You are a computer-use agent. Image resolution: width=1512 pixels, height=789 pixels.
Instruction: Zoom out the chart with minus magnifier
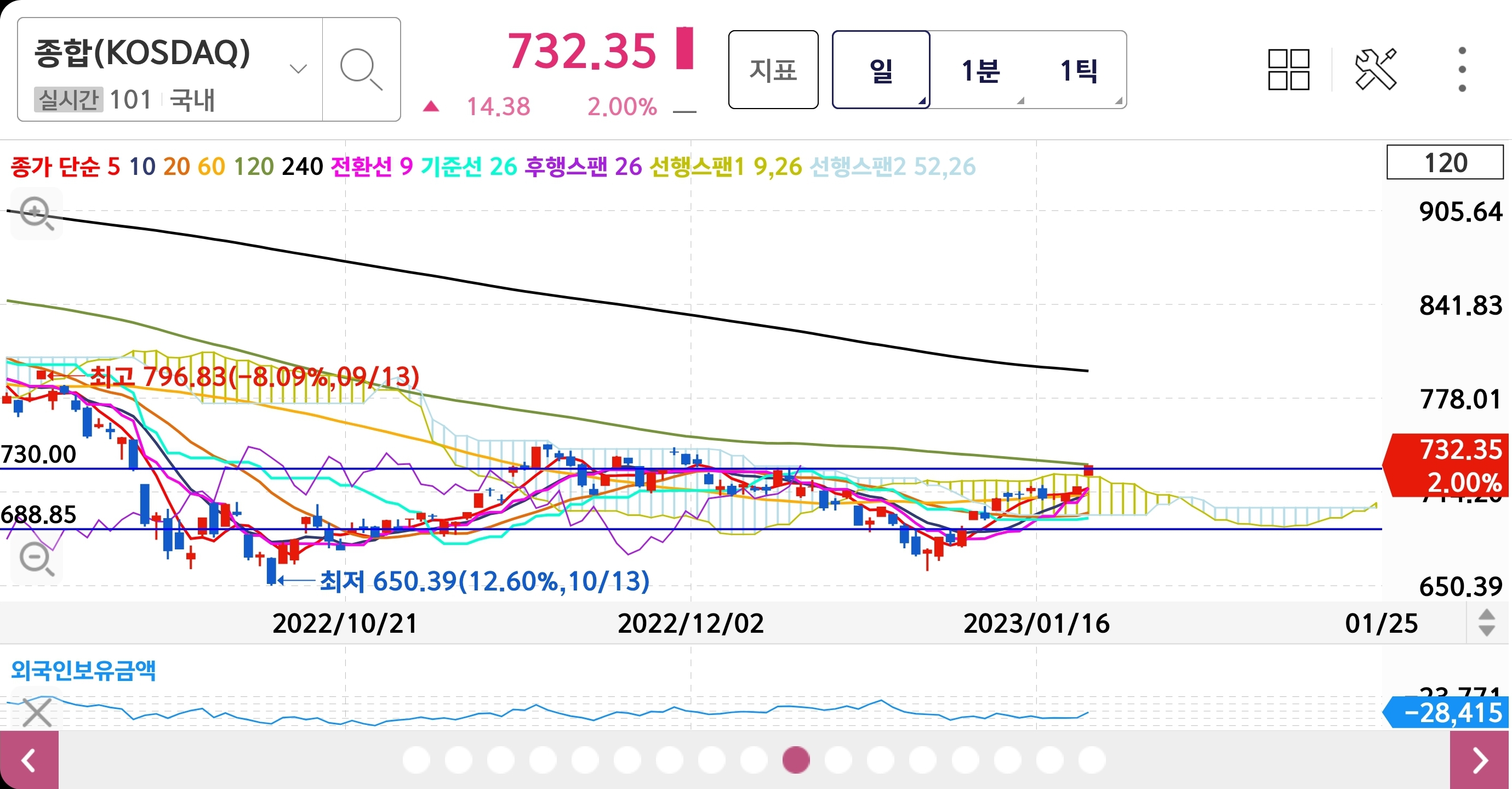(36, 558)
